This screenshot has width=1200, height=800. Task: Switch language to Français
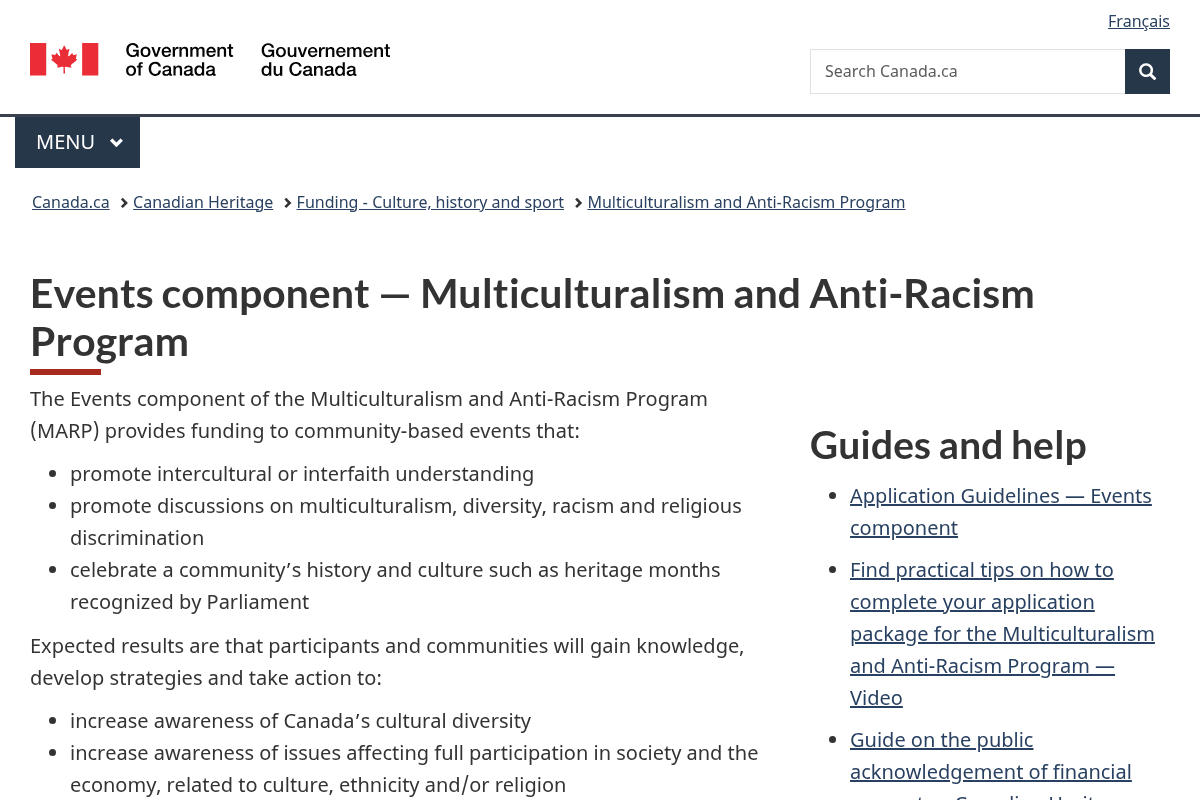(x=1138, y=21)
